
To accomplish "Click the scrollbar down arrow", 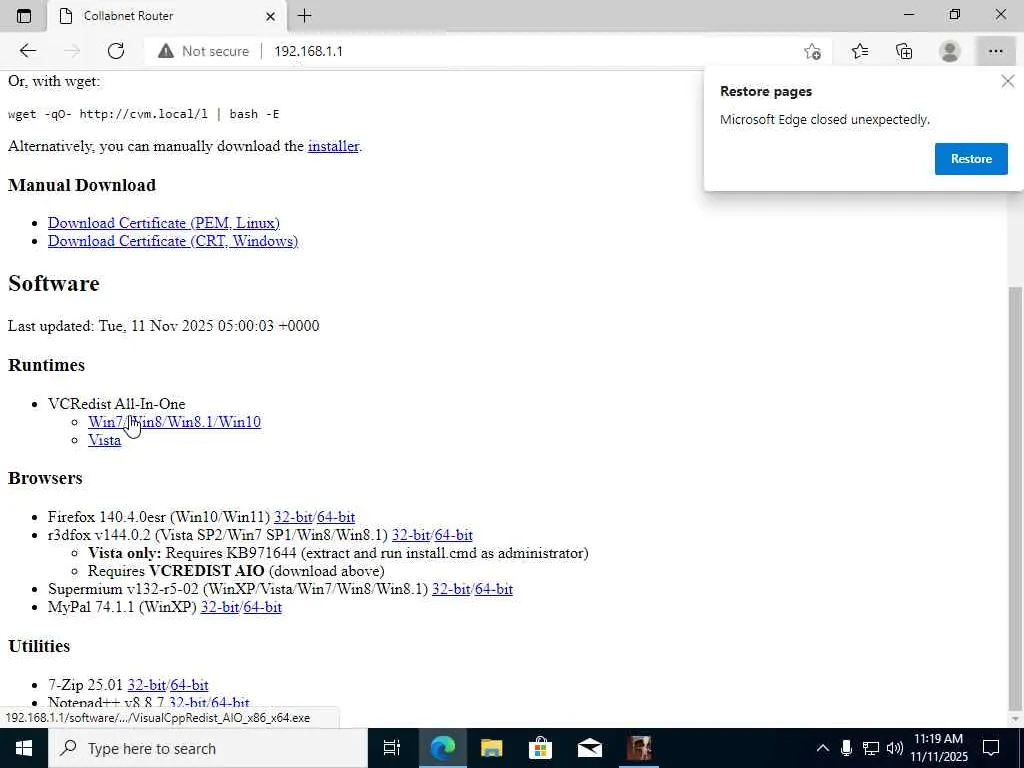I will pyautogui.click(x=1016, y=718).
